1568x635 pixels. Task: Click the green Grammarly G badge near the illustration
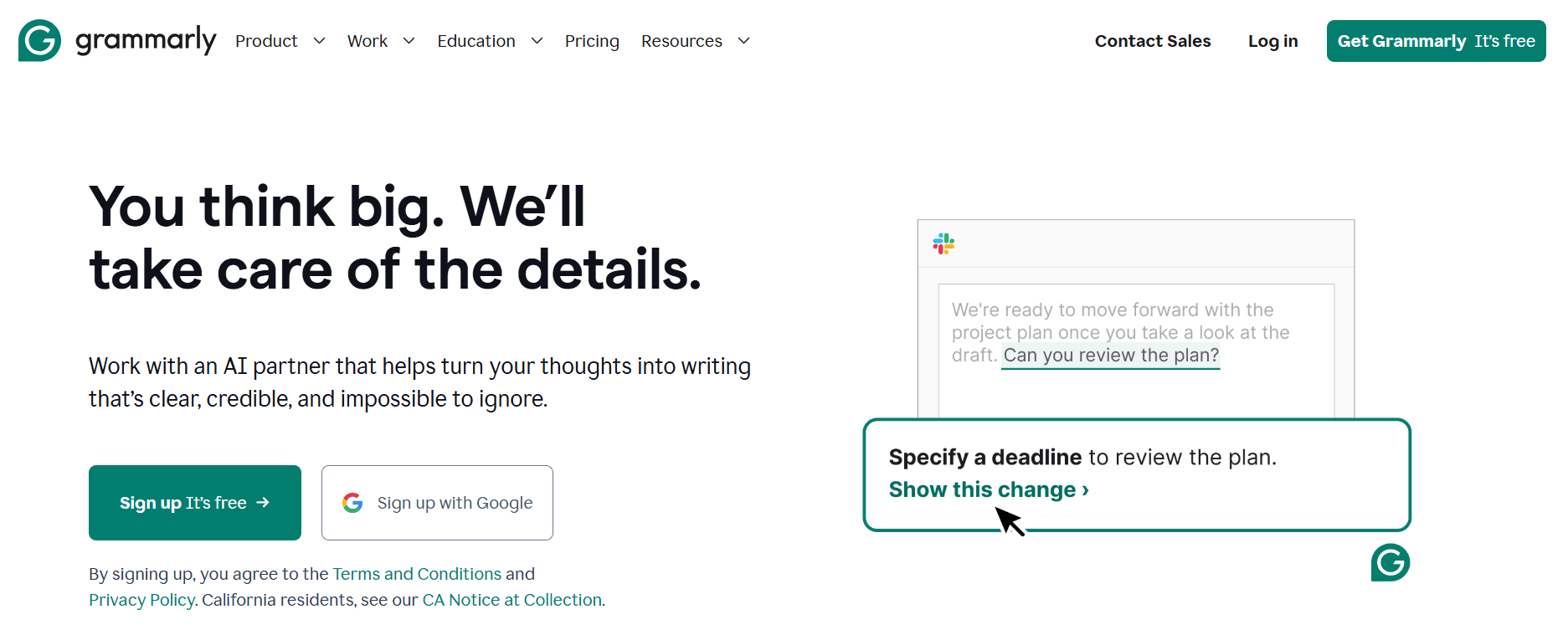[x=1390, y=564]
